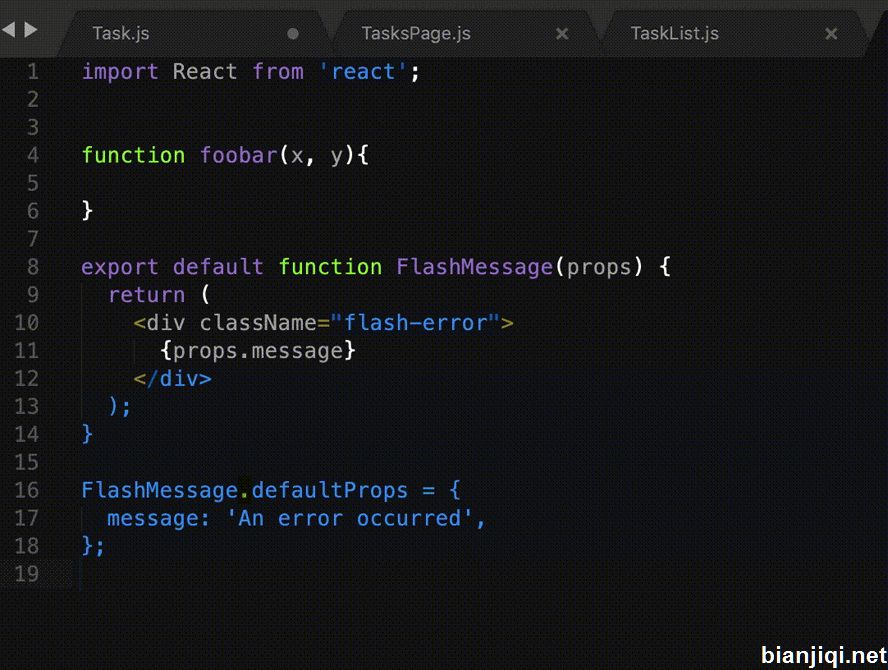The height and width of the screenshot is (670, 888).
Task: Click 'An error occurred' string
Action: coord(349,519)
